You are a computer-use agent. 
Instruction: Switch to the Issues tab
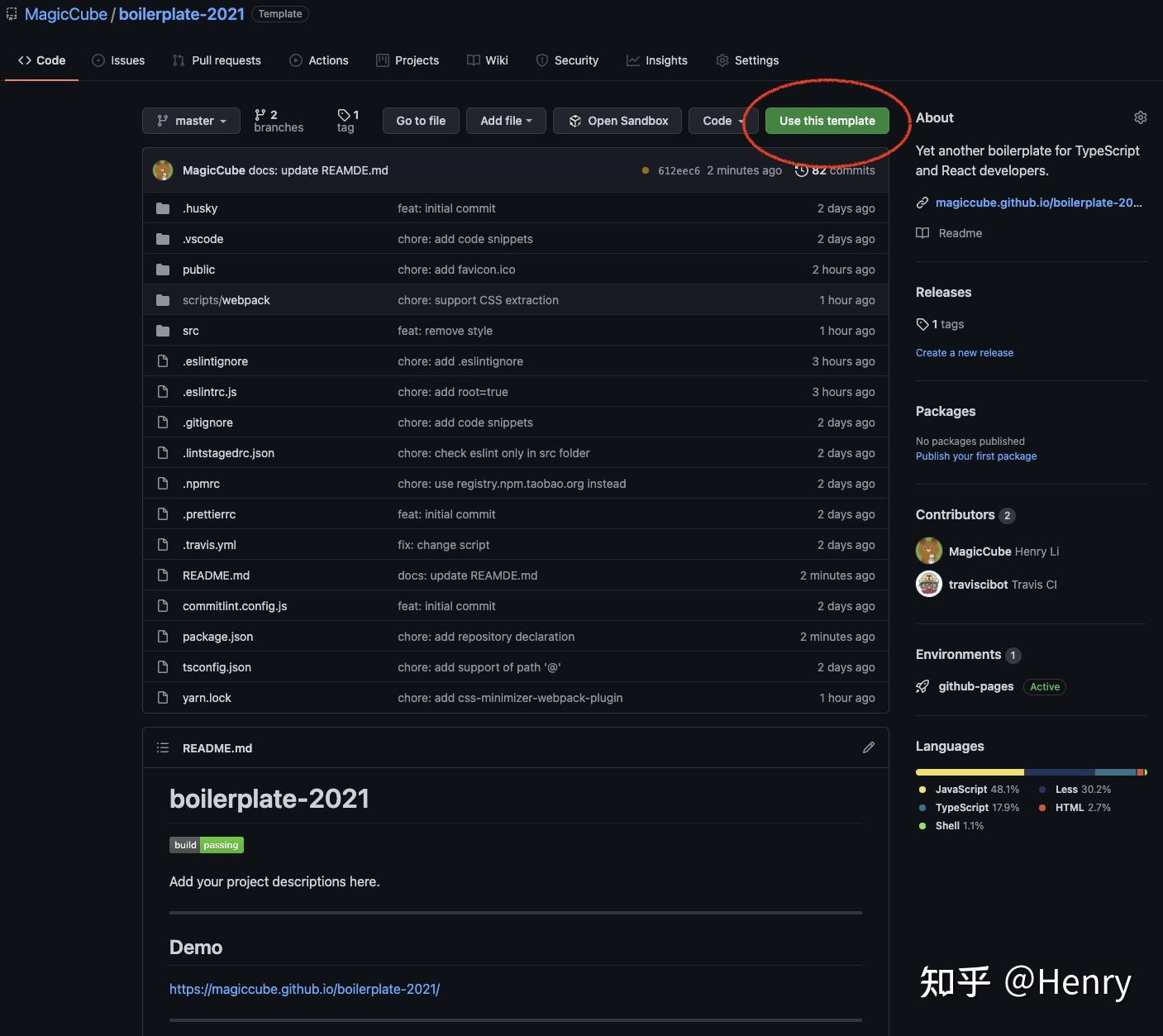click(x=118, y=60)
